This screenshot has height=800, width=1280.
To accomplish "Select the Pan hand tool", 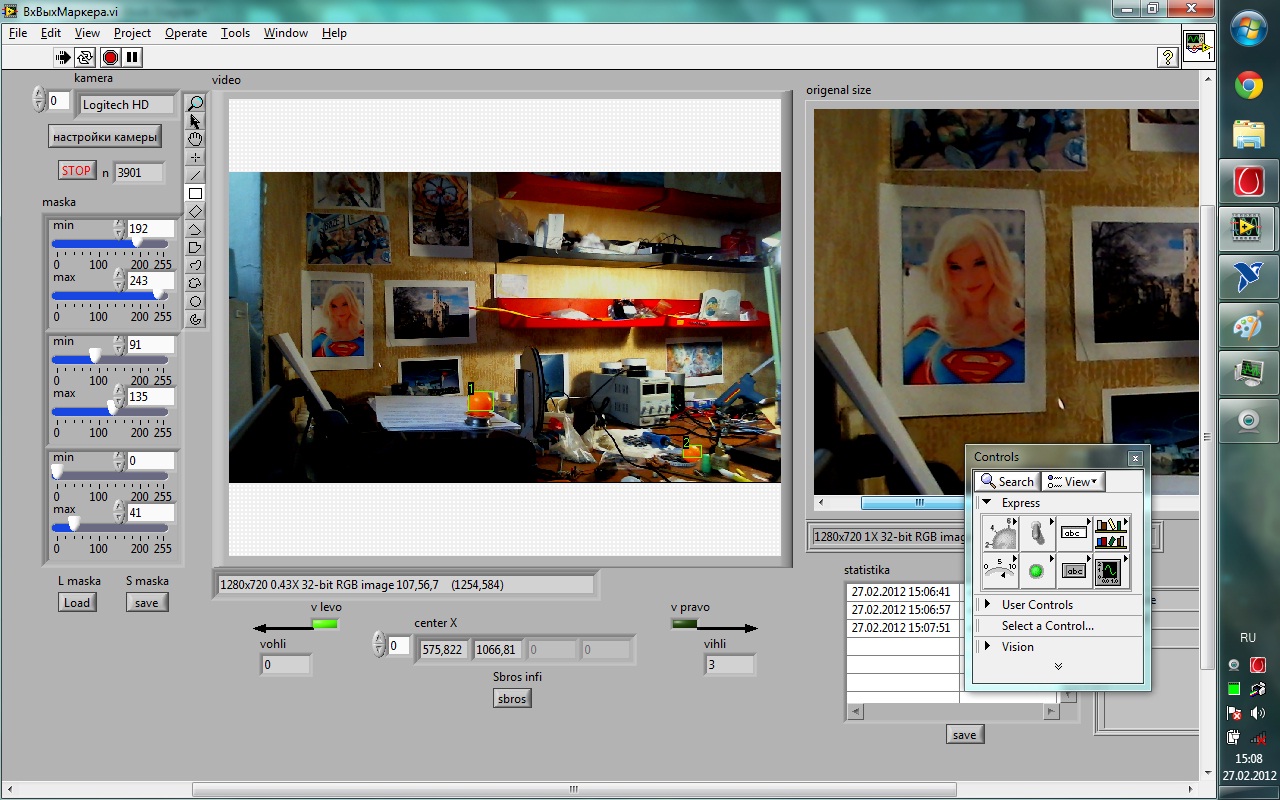I will pyautogui.click(x=196, y=139).
